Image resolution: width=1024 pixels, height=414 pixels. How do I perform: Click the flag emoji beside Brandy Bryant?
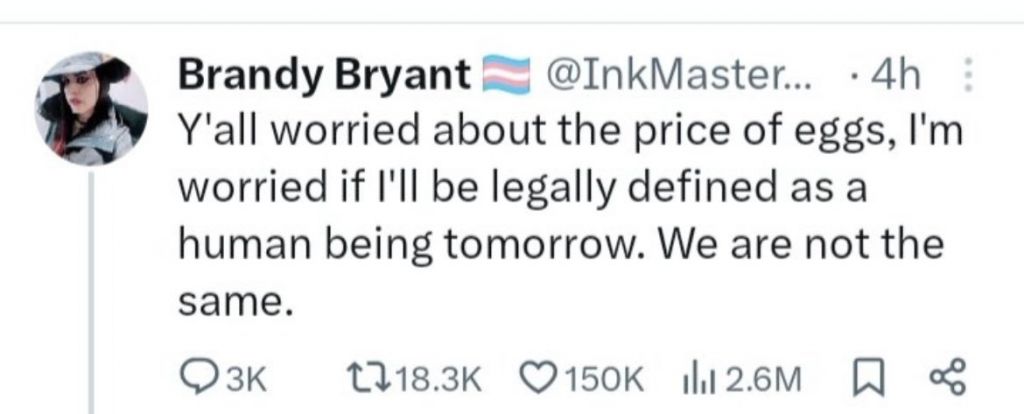point(505,75)
